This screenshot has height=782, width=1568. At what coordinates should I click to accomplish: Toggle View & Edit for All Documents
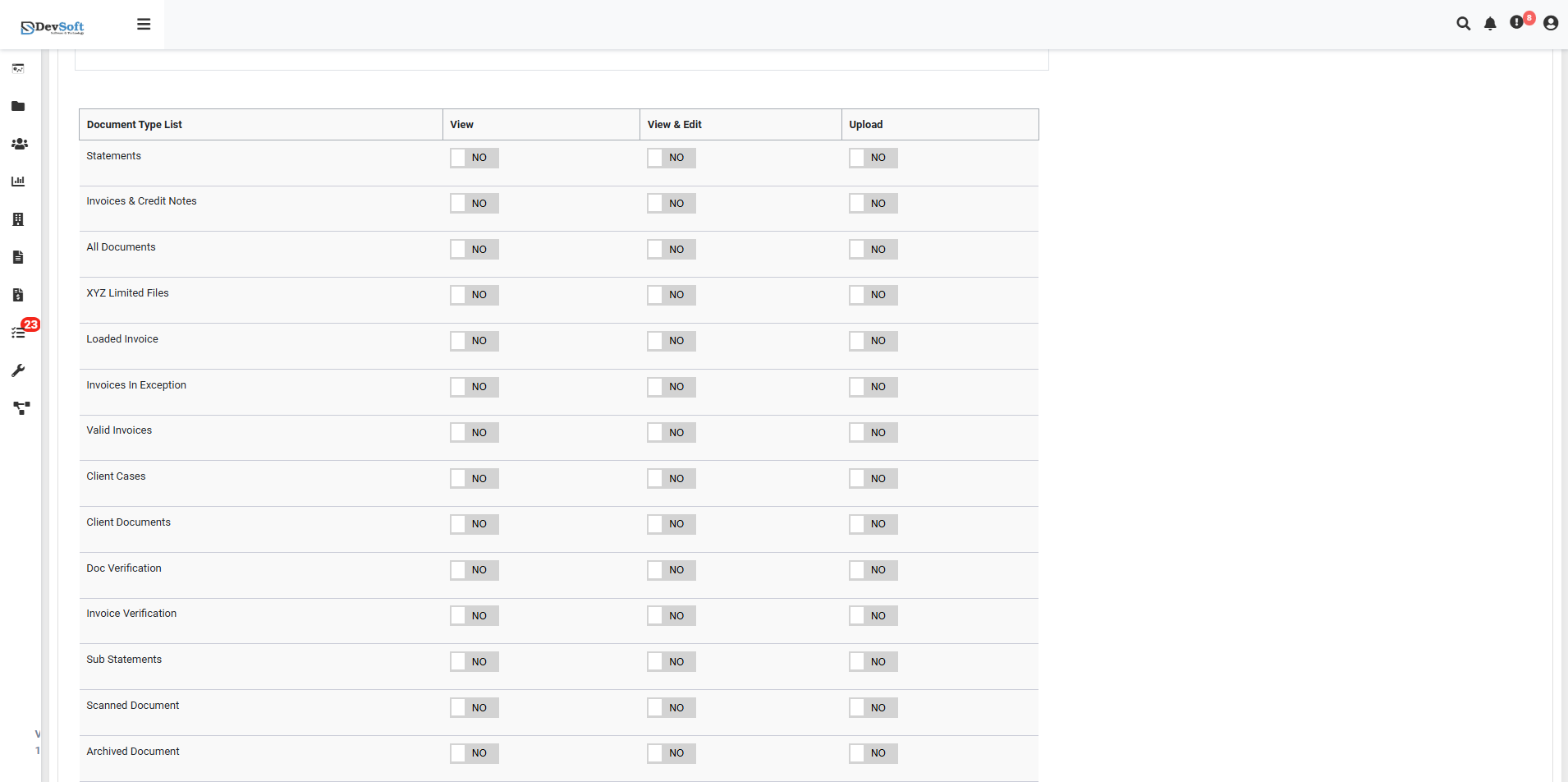tap(671, 250)
